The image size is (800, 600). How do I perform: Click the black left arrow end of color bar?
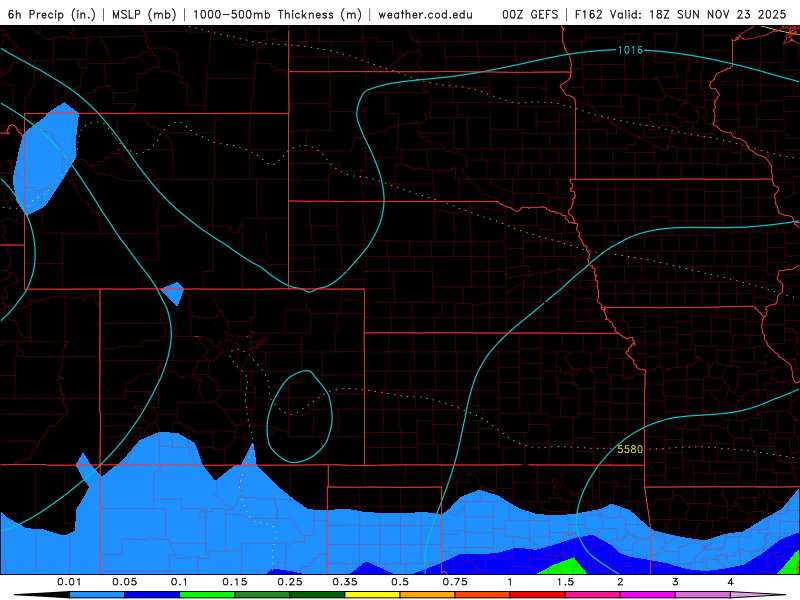click(x=42, y=595)
